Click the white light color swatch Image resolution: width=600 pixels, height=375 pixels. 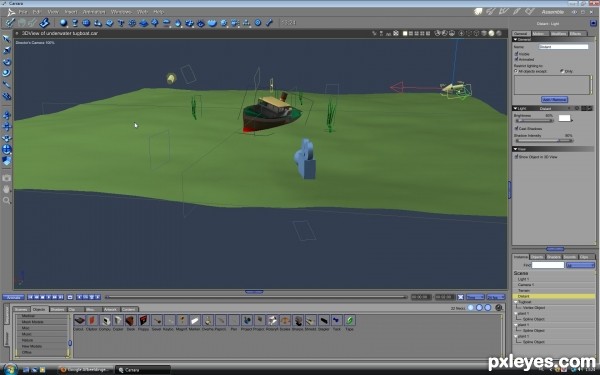tap(564, 118)
